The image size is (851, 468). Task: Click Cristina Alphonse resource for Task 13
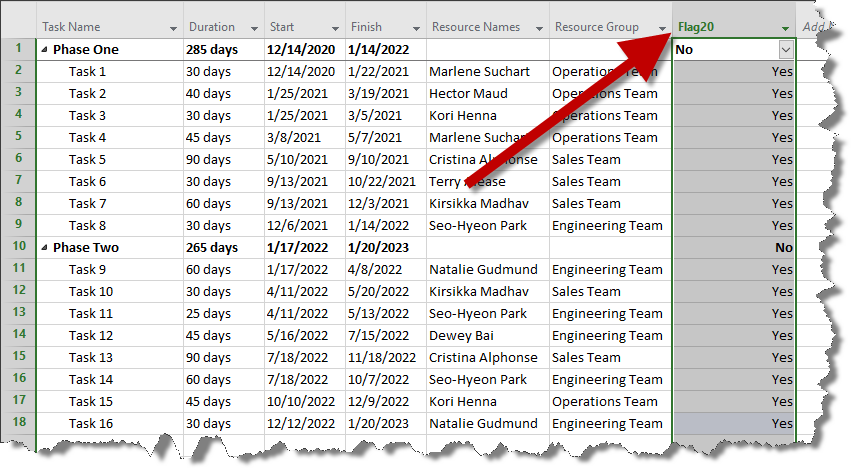click(x=487, y=357)
